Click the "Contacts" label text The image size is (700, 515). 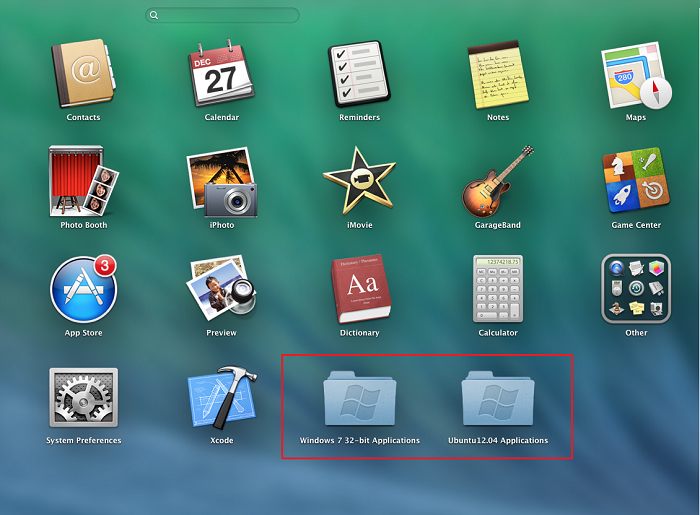(x=83, y=117)
